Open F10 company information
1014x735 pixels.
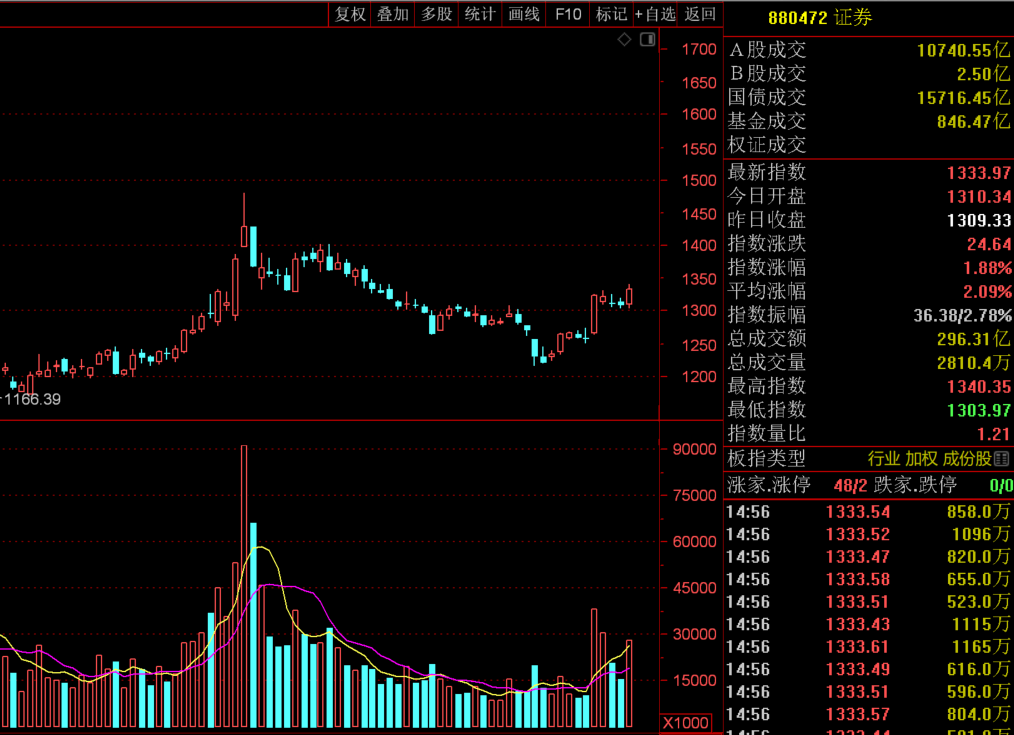click(568, 14)
